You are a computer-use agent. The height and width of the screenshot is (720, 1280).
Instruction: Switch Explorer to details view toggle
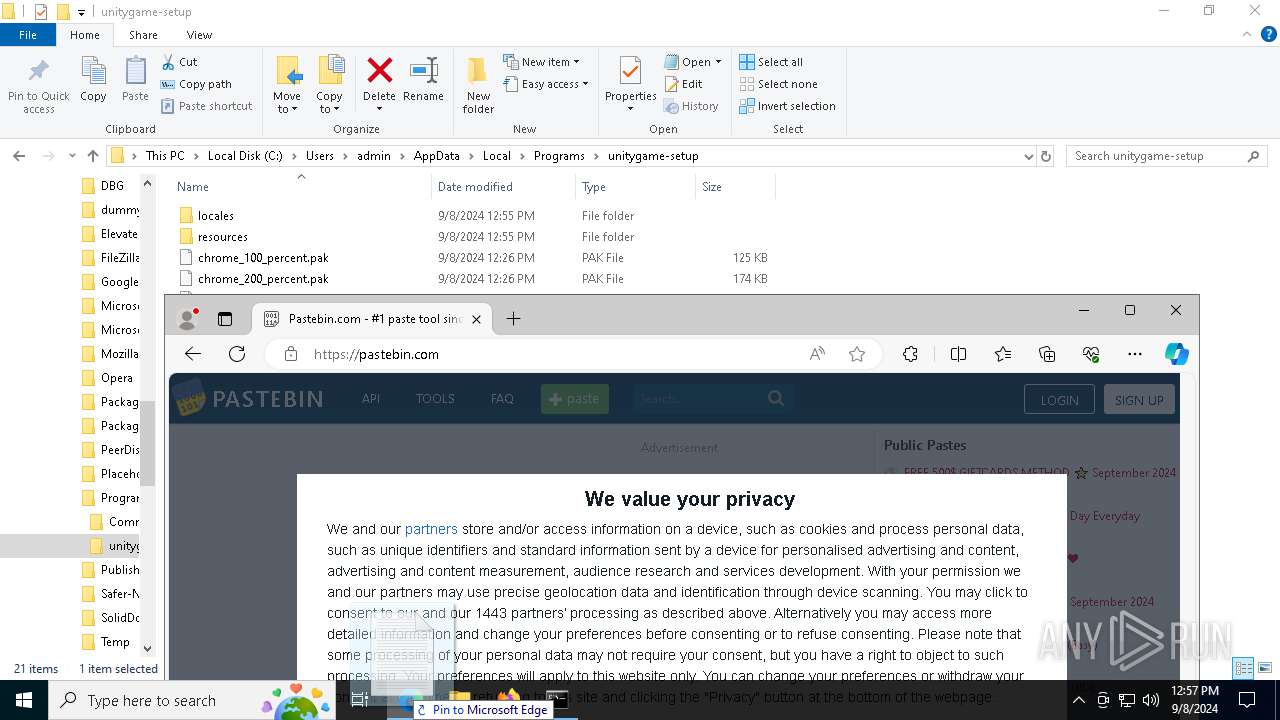pos(1243,668)
